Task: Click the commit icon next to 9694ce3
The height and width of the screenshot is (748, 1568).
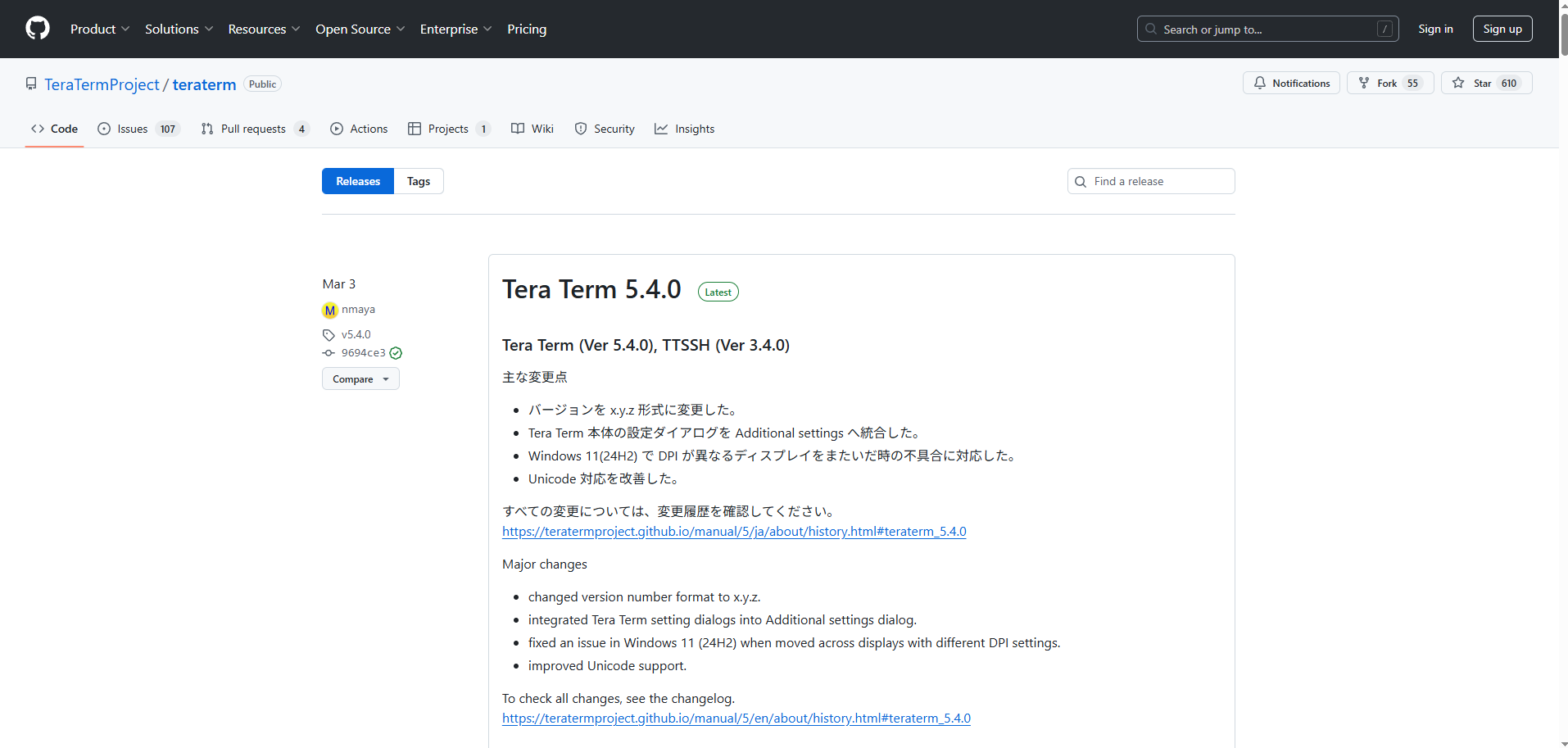Action: (329, 352)
